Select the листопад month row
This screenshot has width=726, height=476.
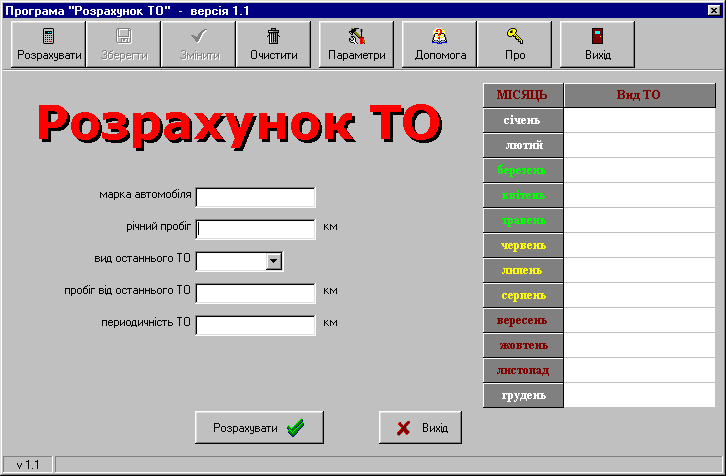click(x=523, y=370)
